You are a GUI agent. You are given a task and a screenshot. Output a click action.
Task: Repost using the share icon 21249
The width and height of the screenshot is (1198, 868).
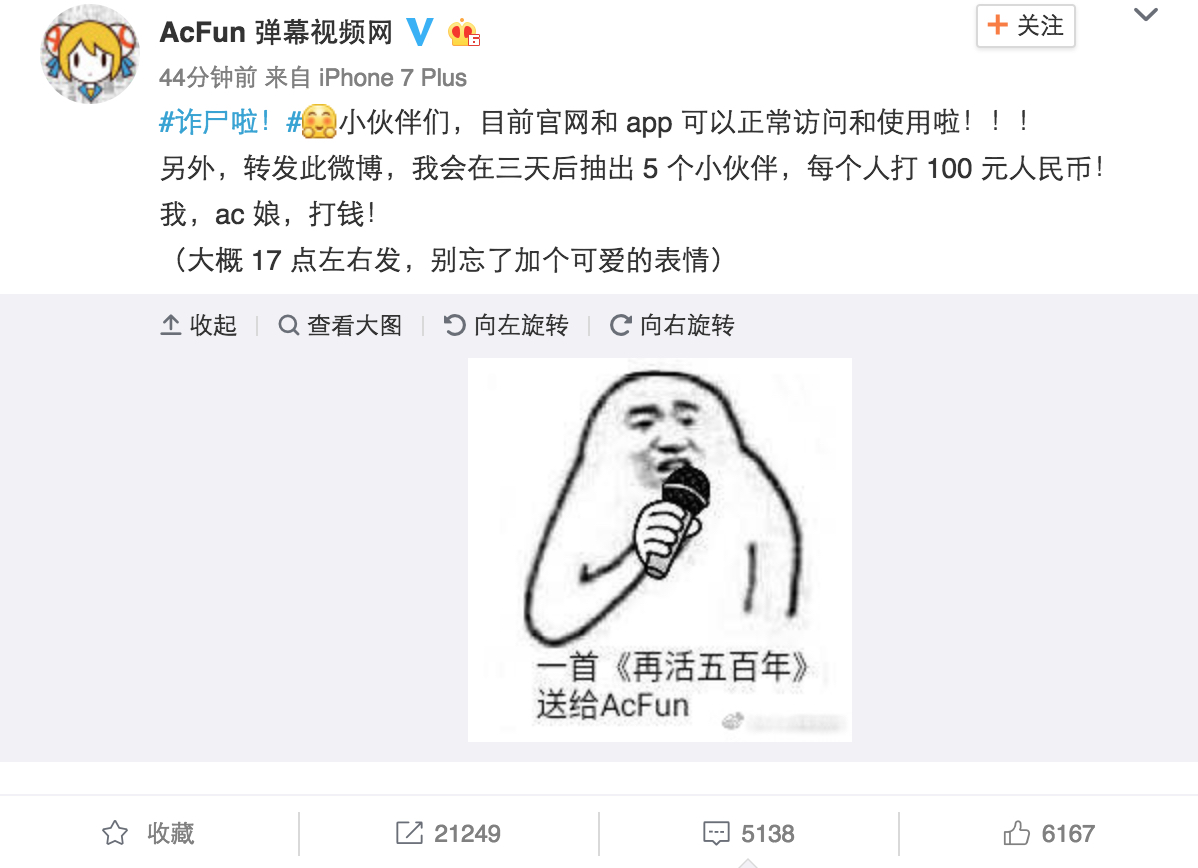point(448,833)
